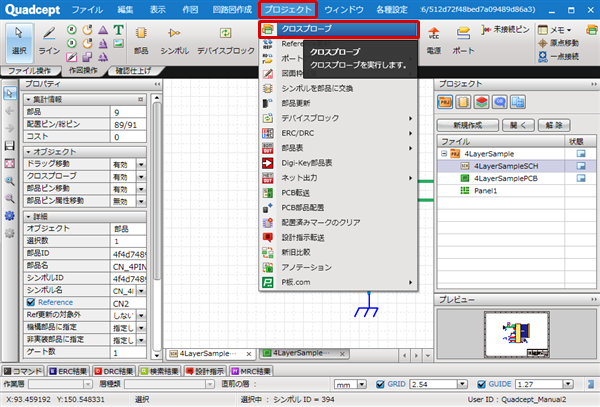Open the ファイル menu
600x407 pixels.
pos(87,10)
